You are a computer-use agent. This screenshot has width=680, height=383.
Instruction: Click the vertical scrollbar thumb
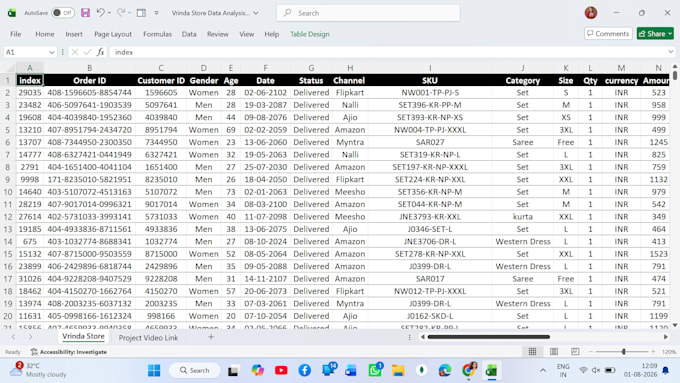pyautogui.click(x=675, y=75)
